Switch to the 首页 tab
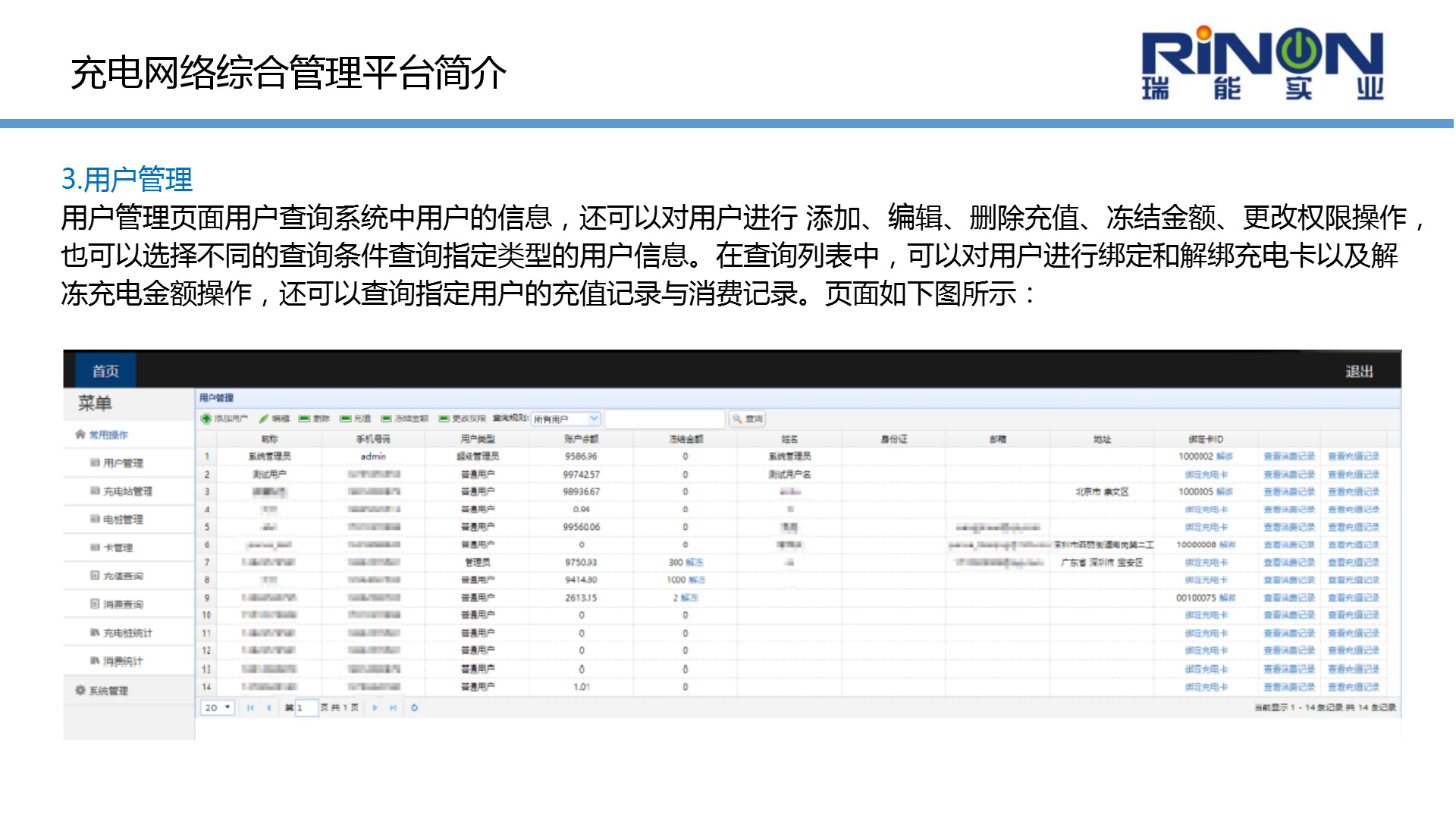This screenshot has width=1456, height=819. [105, 371]
